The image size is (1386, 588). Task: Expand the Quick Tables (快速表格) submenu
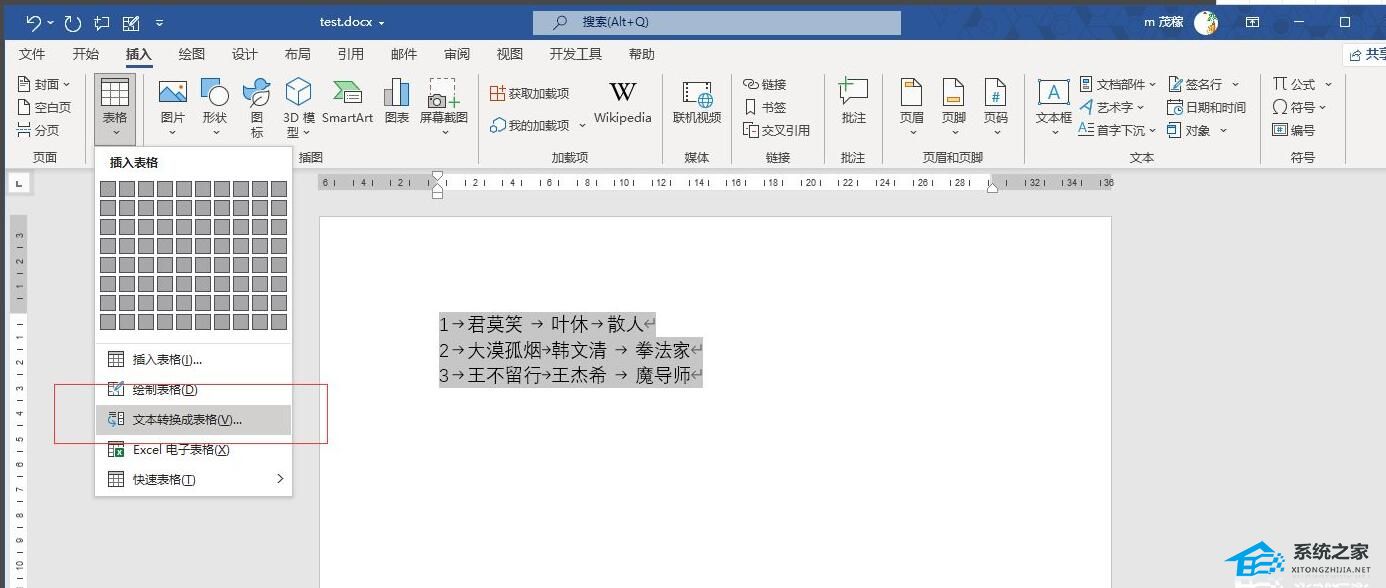pyautogui.click(x=193, y=479)
